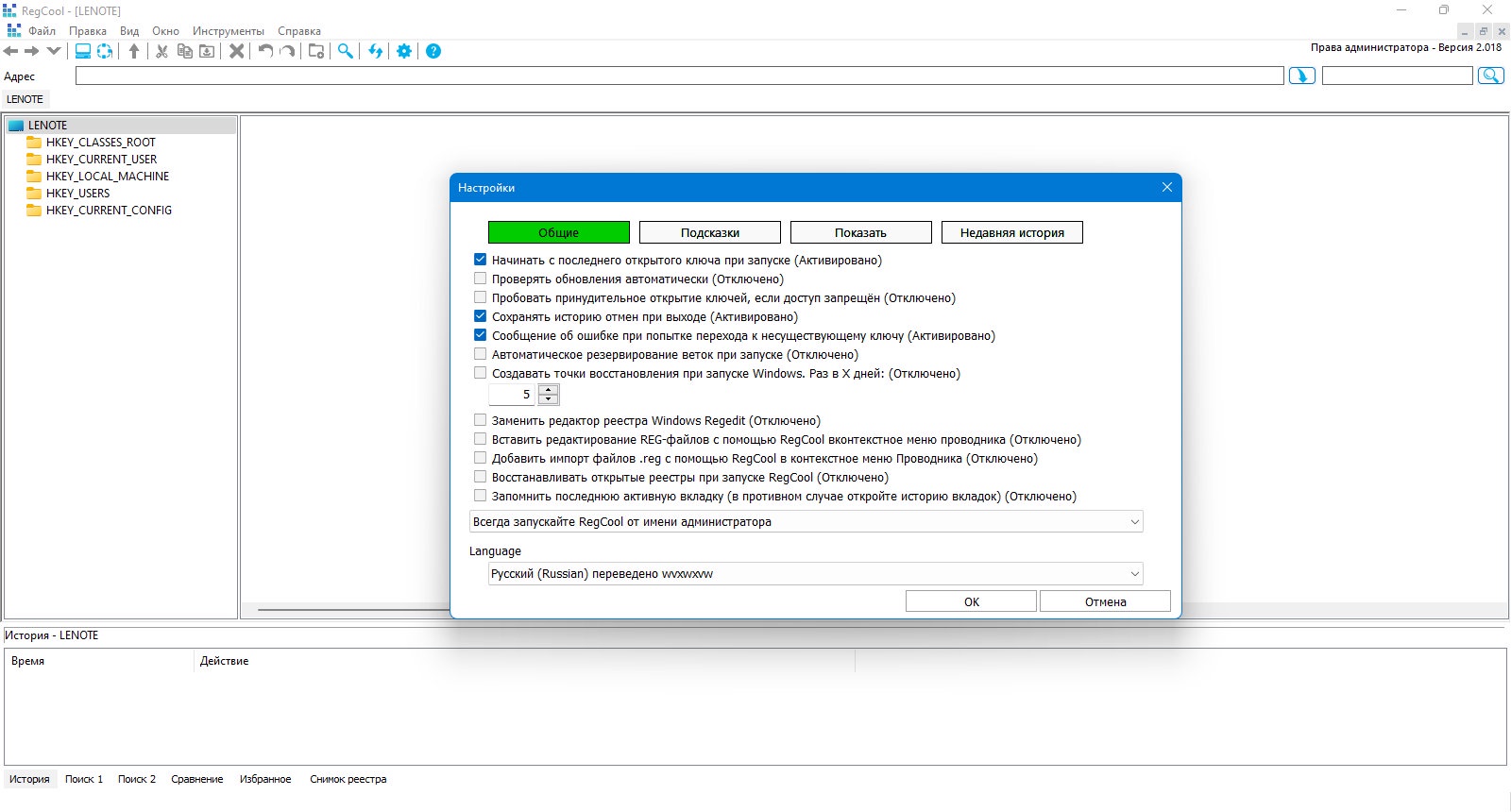Click the days number field showing 5
Viewport: 1511px width, 812px height.
coord(512,395)
